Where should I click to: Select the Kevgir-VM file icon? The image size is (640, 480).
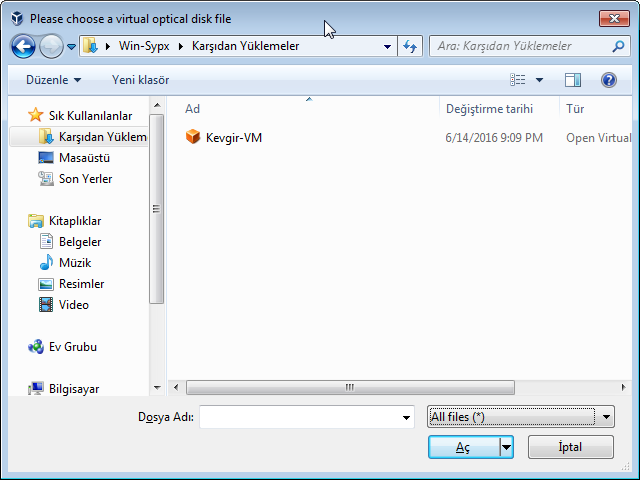(193, 137)
